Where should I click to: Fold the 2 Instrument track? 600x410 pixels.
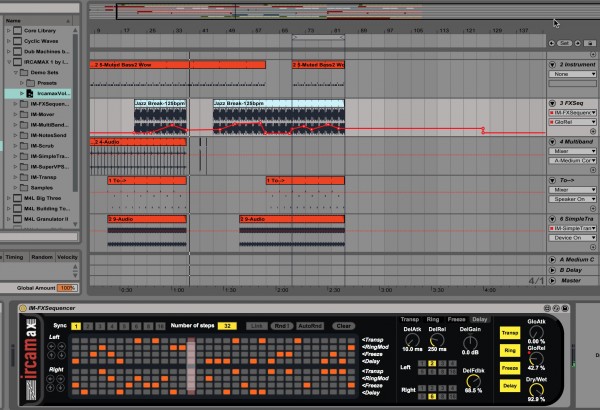click(x=552, y=64)
